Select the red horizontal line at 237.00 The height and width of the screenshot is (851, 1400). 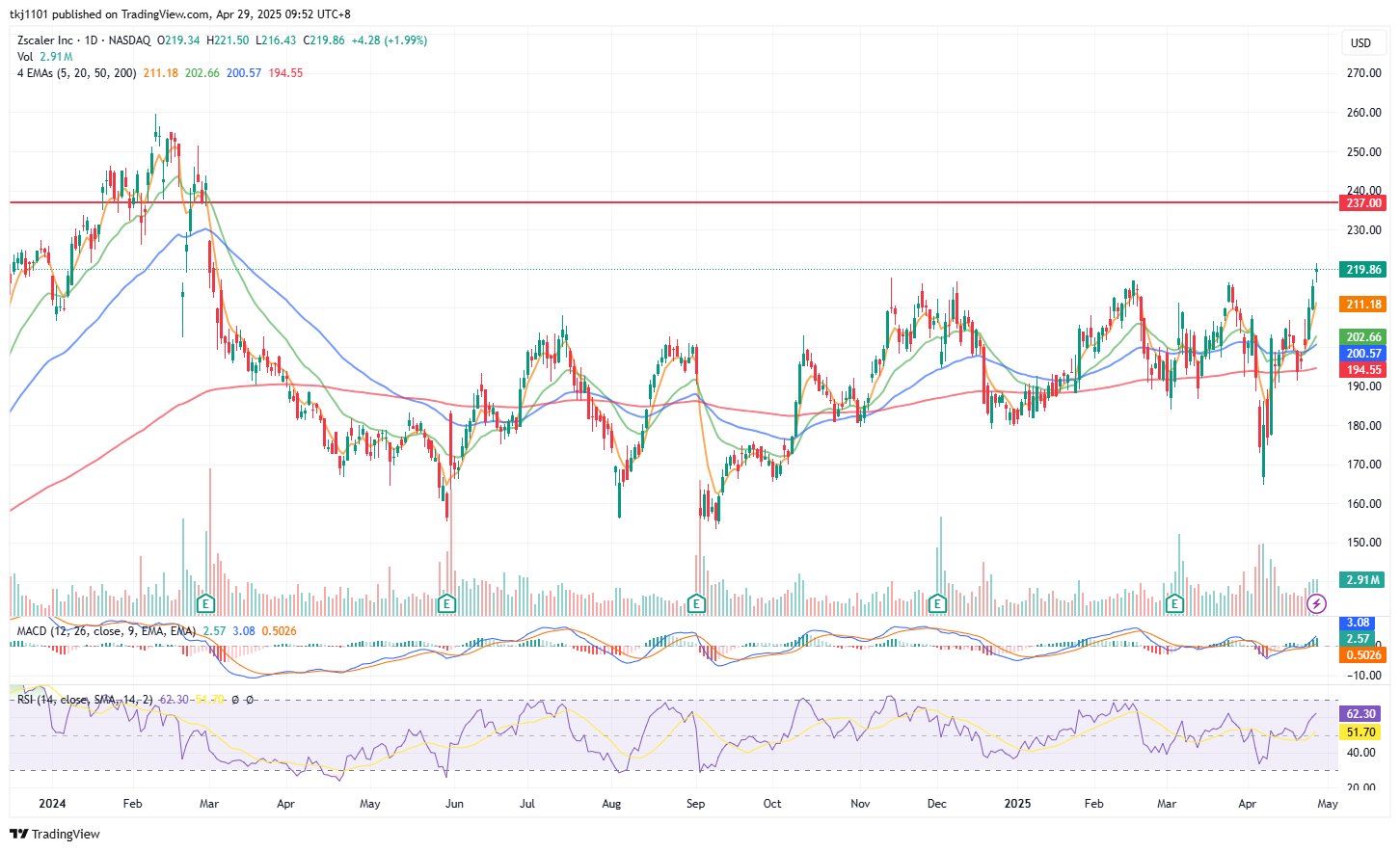point(675,202)
